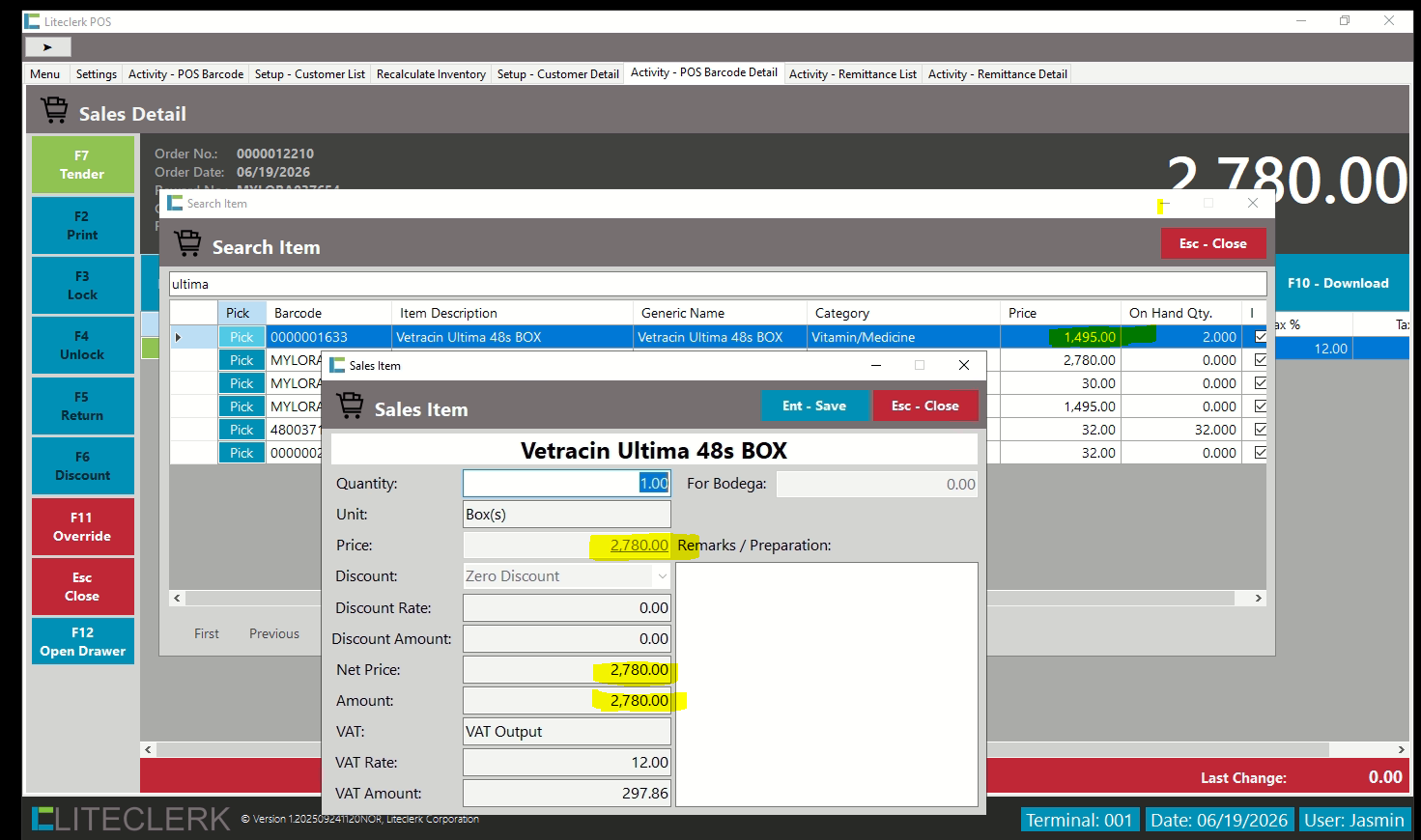Sort by Generic Name column header
1421x840 pixels.
point(720,313)
